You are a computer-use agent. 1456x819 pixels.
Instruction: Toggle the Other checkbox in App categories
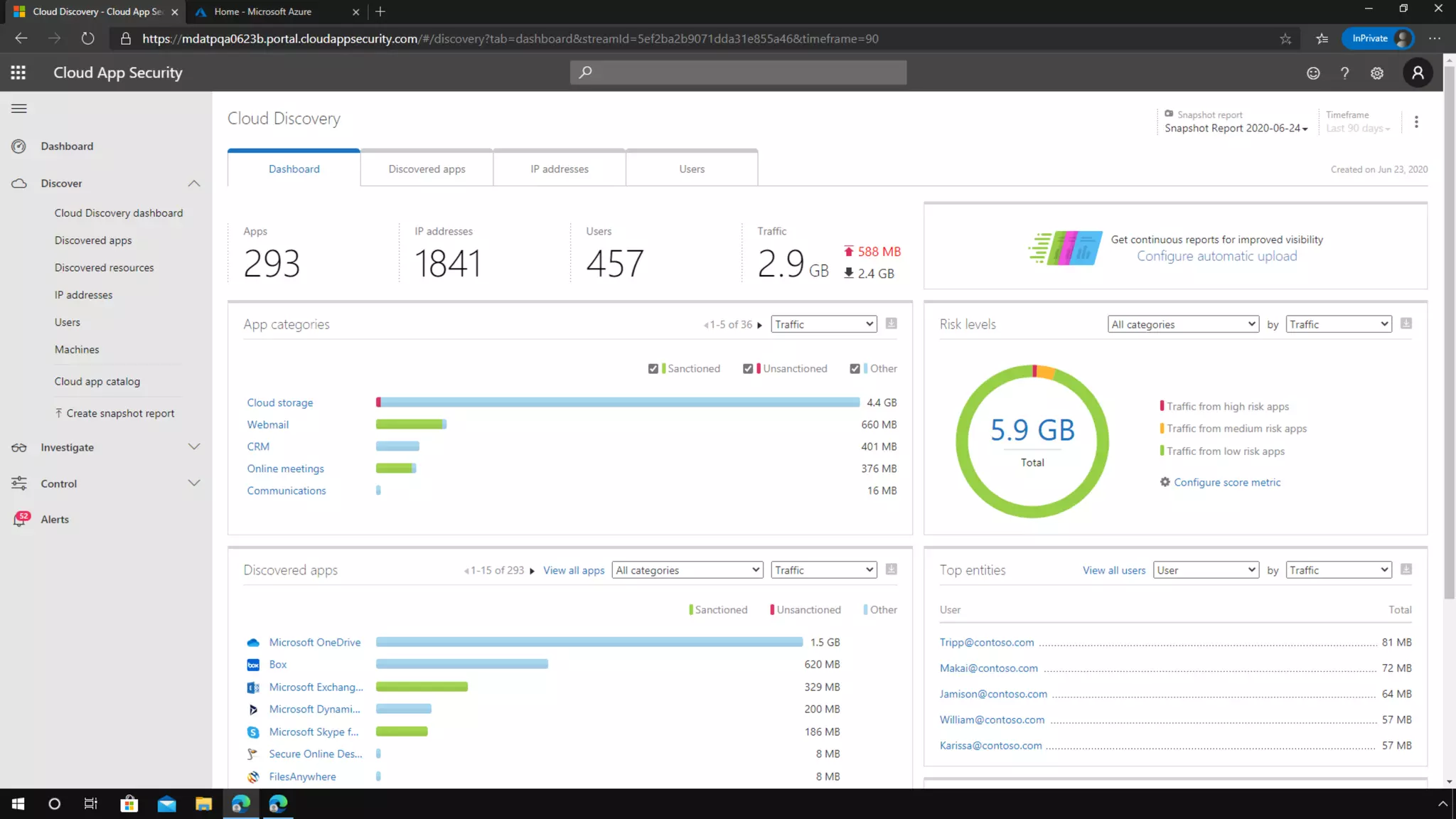[x=855, y=368]
